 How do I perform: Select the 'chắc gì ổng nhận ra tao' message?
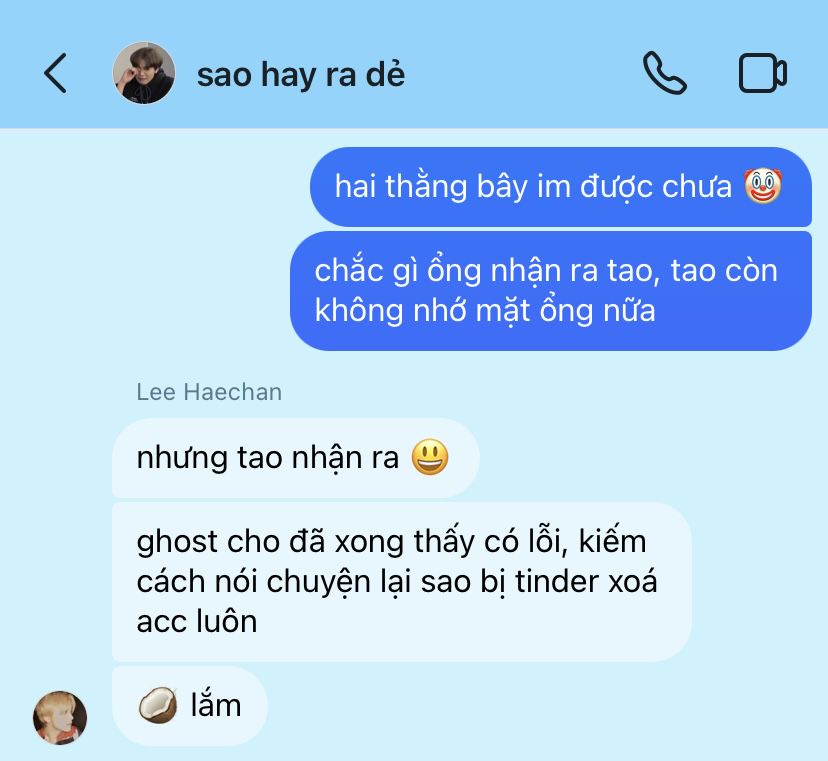[551, 290]
